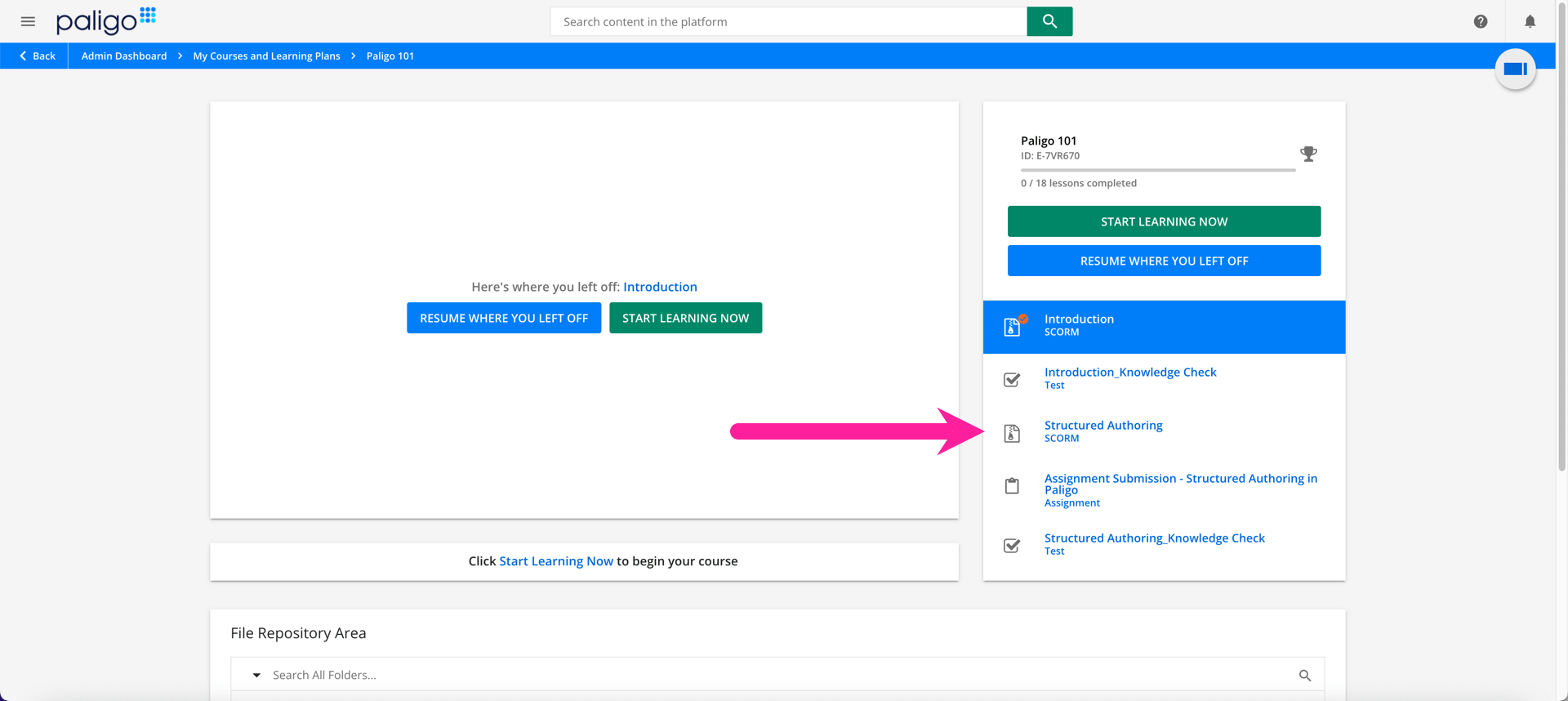This screenshot has width=1568, height=701.
Task: Click START LEARNING NOW in the player area
Action: coord(685,318)
